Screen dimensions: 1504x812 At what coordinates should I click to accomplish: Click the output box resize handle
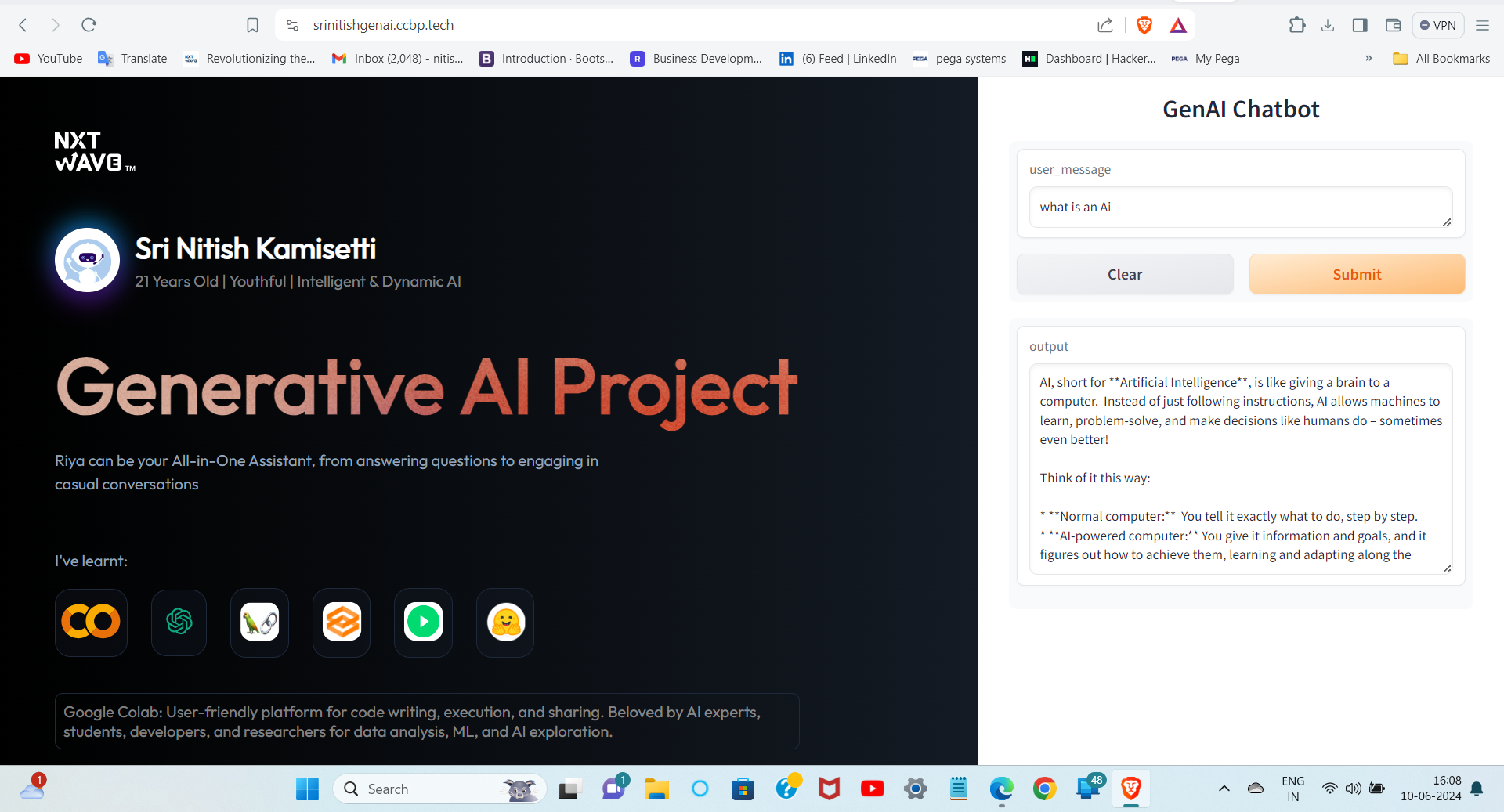click(x=1447, y=569)
